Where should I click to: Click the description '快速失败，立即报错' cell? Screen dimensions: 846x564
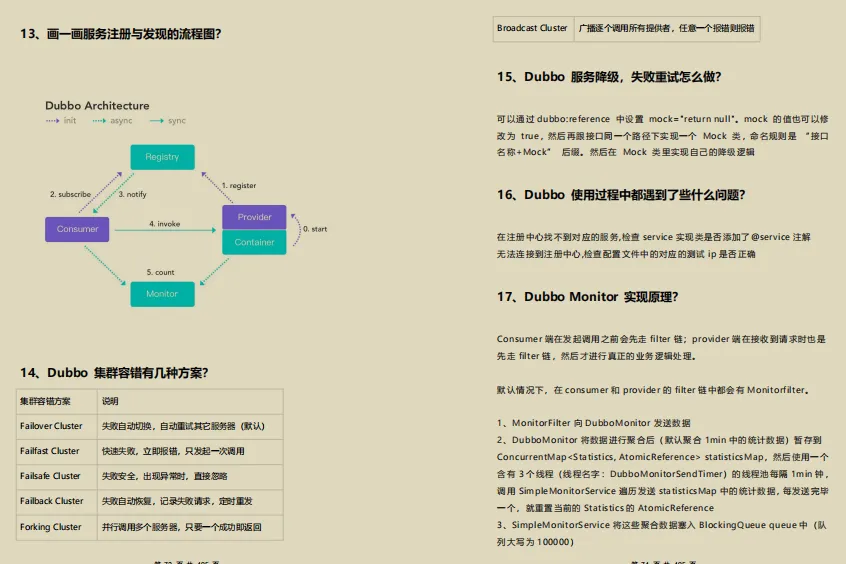pyautogui.click(x=190, y=451)
